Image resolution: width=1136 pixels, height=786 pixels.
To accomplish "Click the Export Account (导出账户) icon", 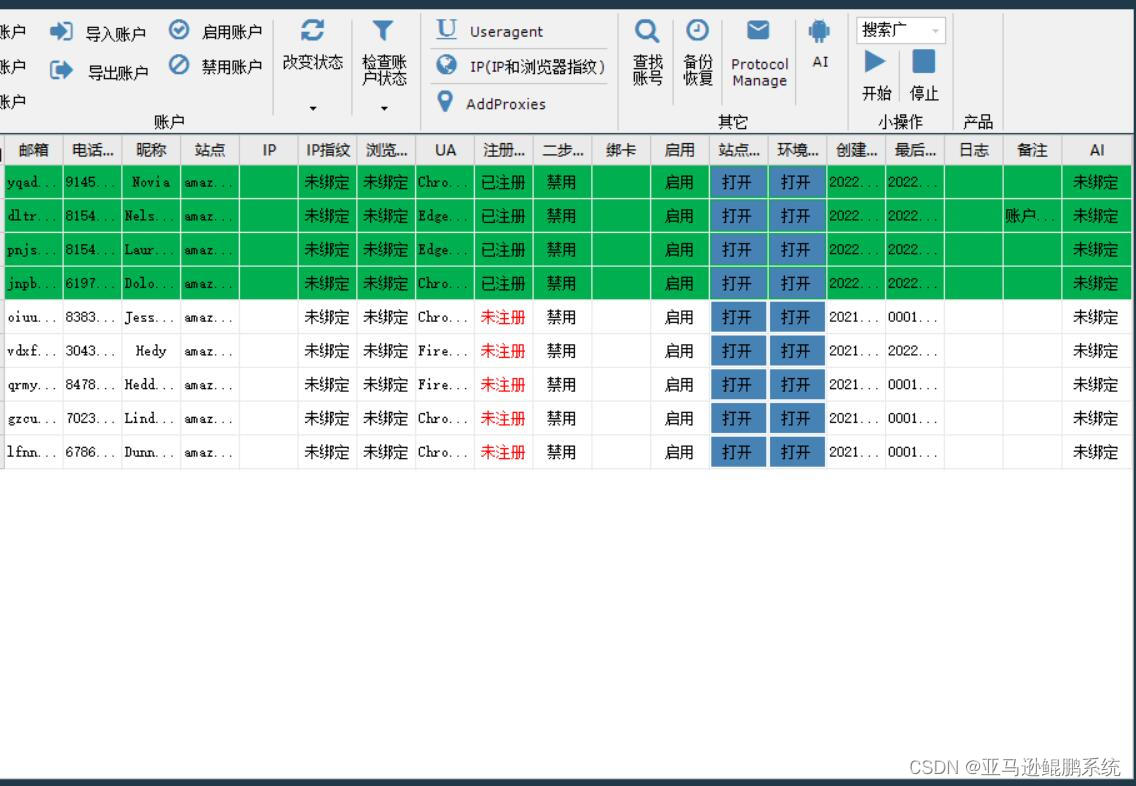I will coord(61,70).
